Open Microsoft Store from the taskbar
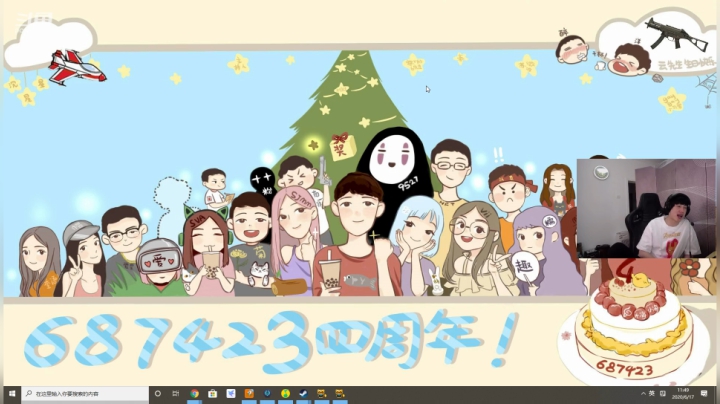720x404 pixels. 212,393
